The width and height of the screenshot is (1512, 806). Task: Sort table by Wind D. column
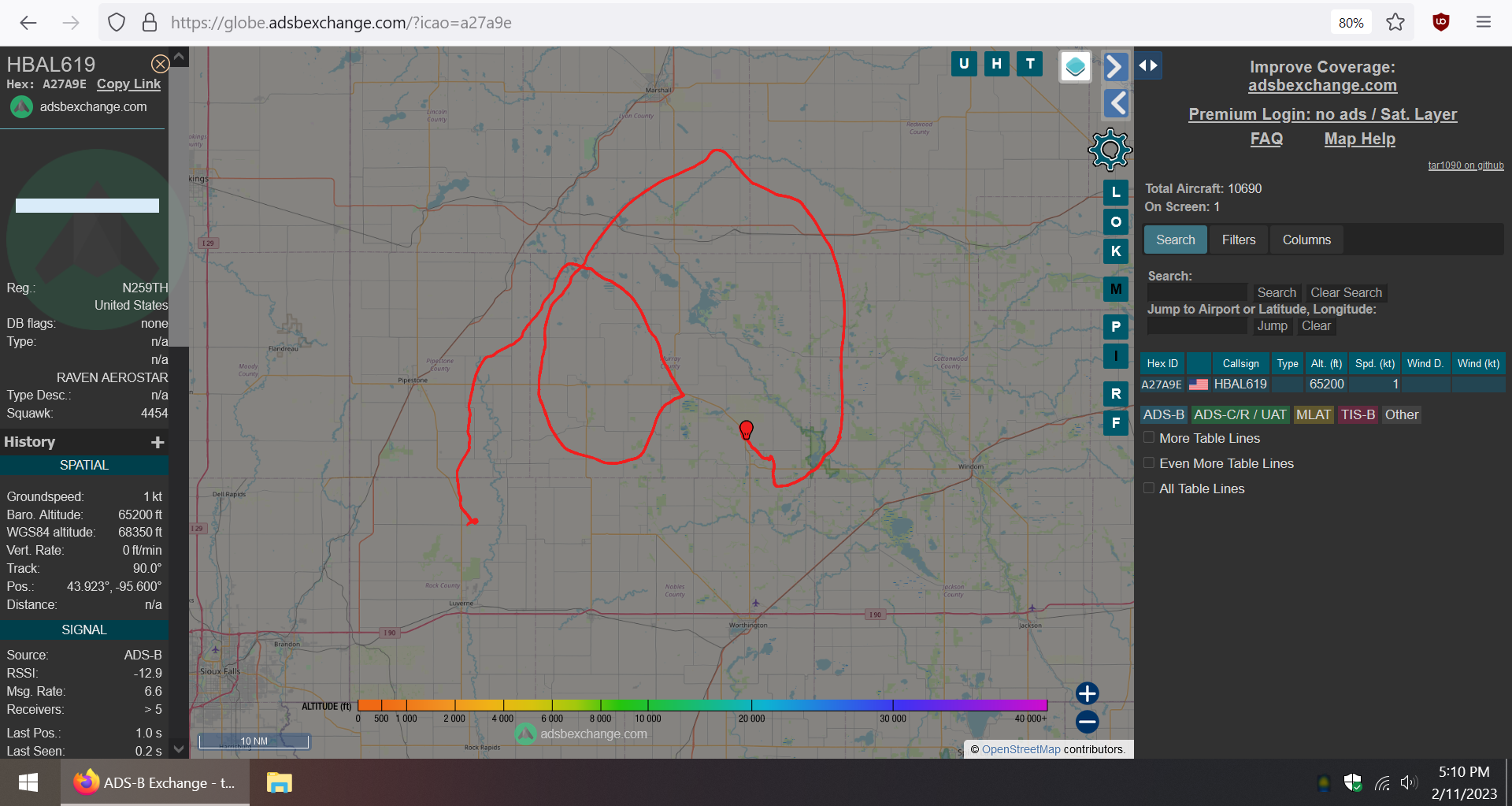point(1425,363)
